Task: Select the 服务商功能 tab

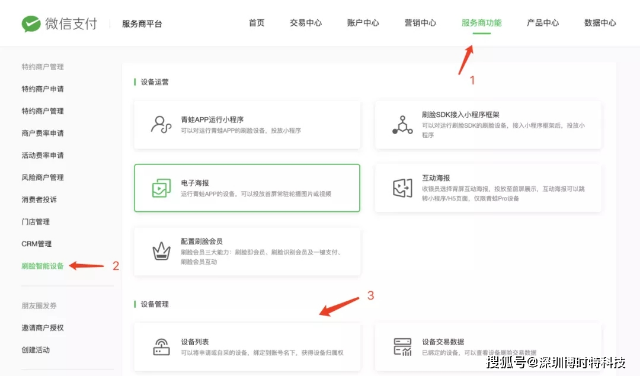Action: pos(482,23)
